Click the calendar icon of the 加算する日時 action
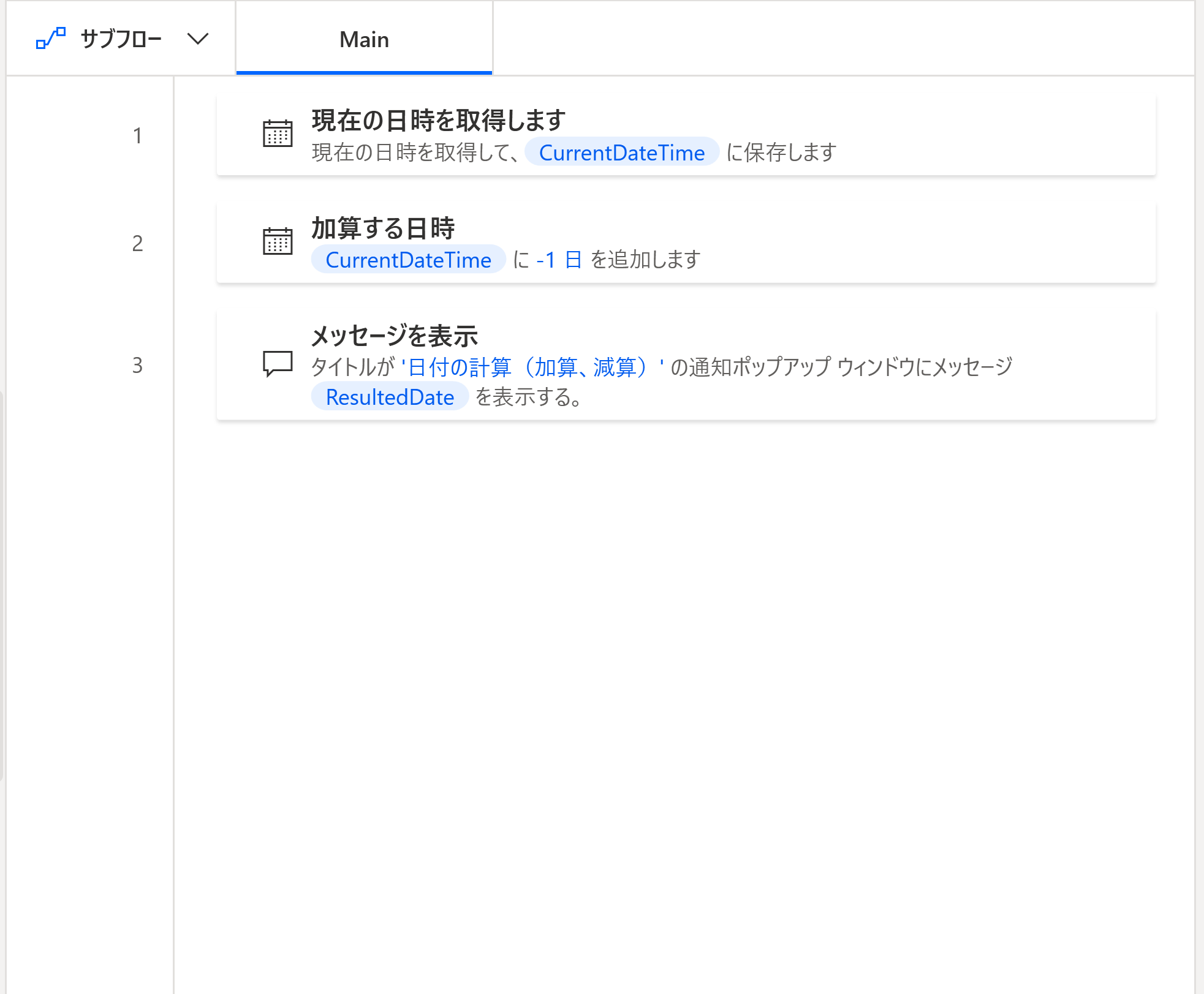 pyautogui.click(x=278, y=241)
